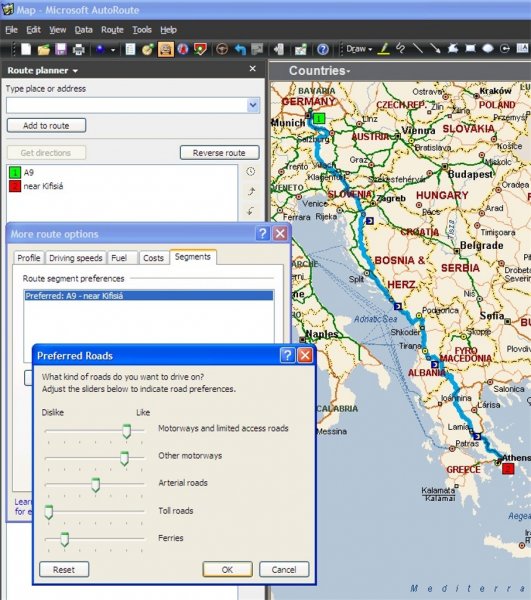Viewport: 531px width, 600px height.
Task: Click the Arterial roads slider handle
Action: 96,485
